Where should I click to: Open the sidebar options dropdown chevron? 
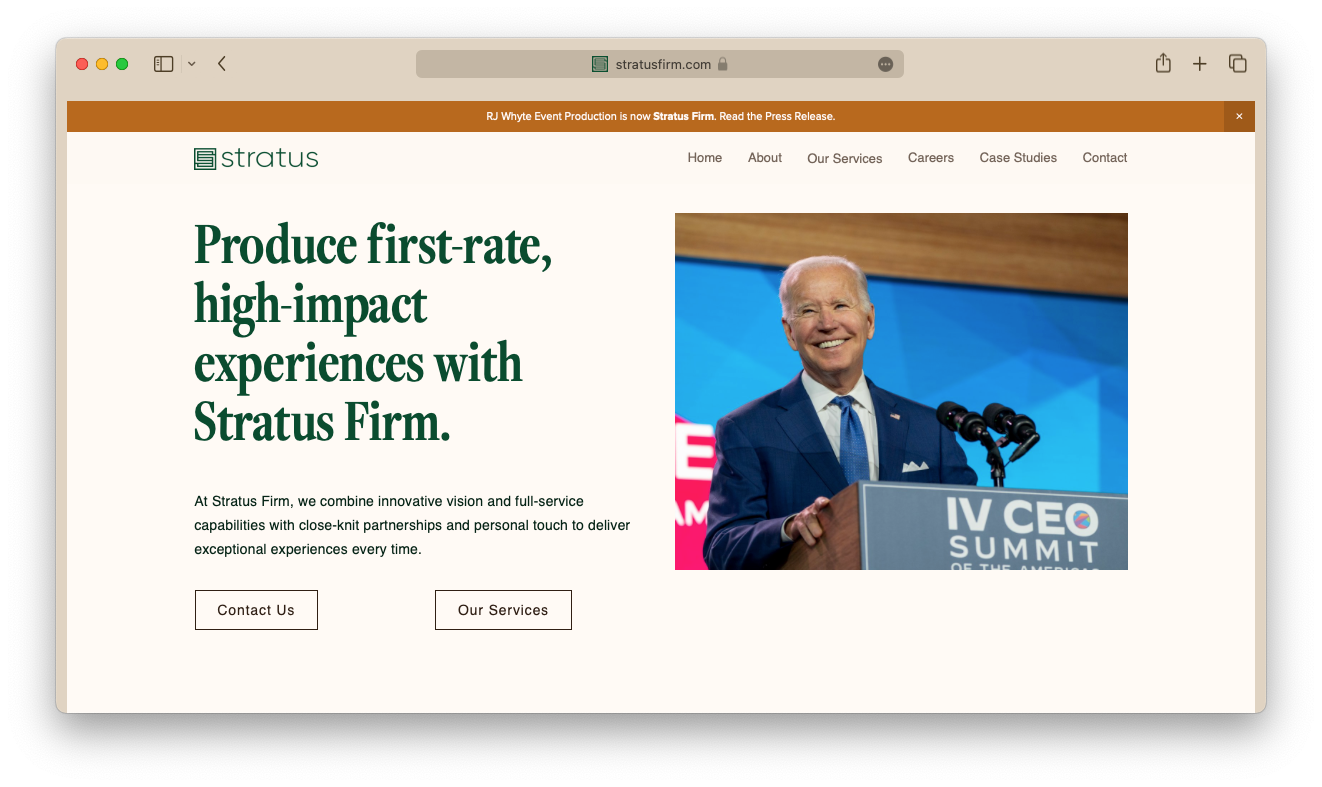pos(191,64)
